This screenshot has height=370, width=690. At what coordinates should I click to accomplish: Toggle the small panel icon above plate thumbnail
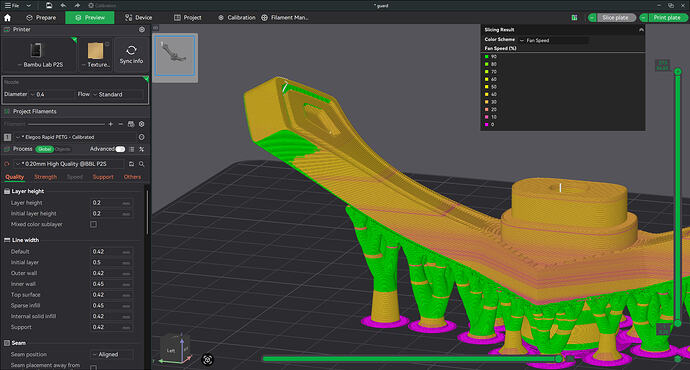point(155,28)
